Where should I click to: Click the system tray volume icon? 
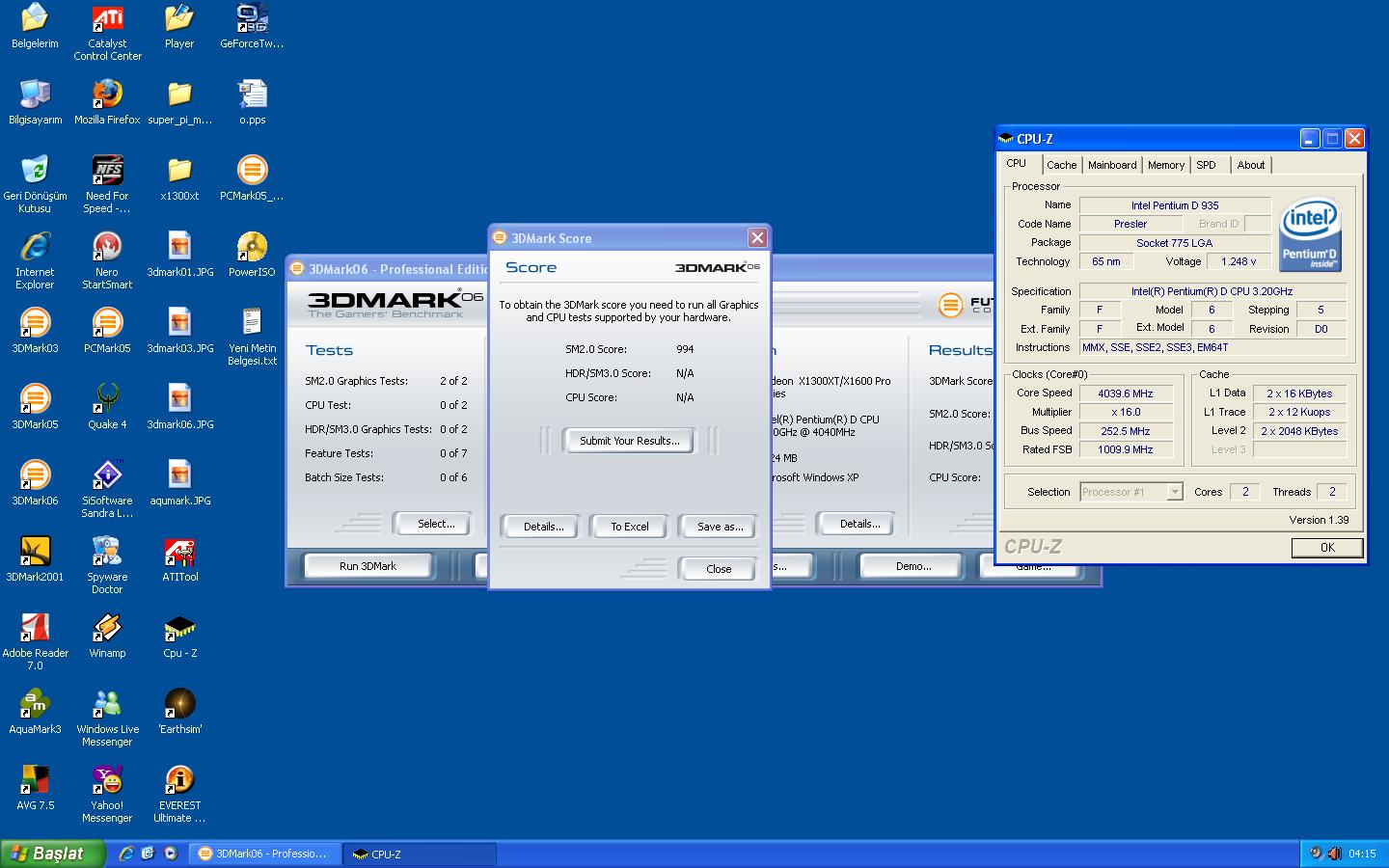tap(1334, 854)
